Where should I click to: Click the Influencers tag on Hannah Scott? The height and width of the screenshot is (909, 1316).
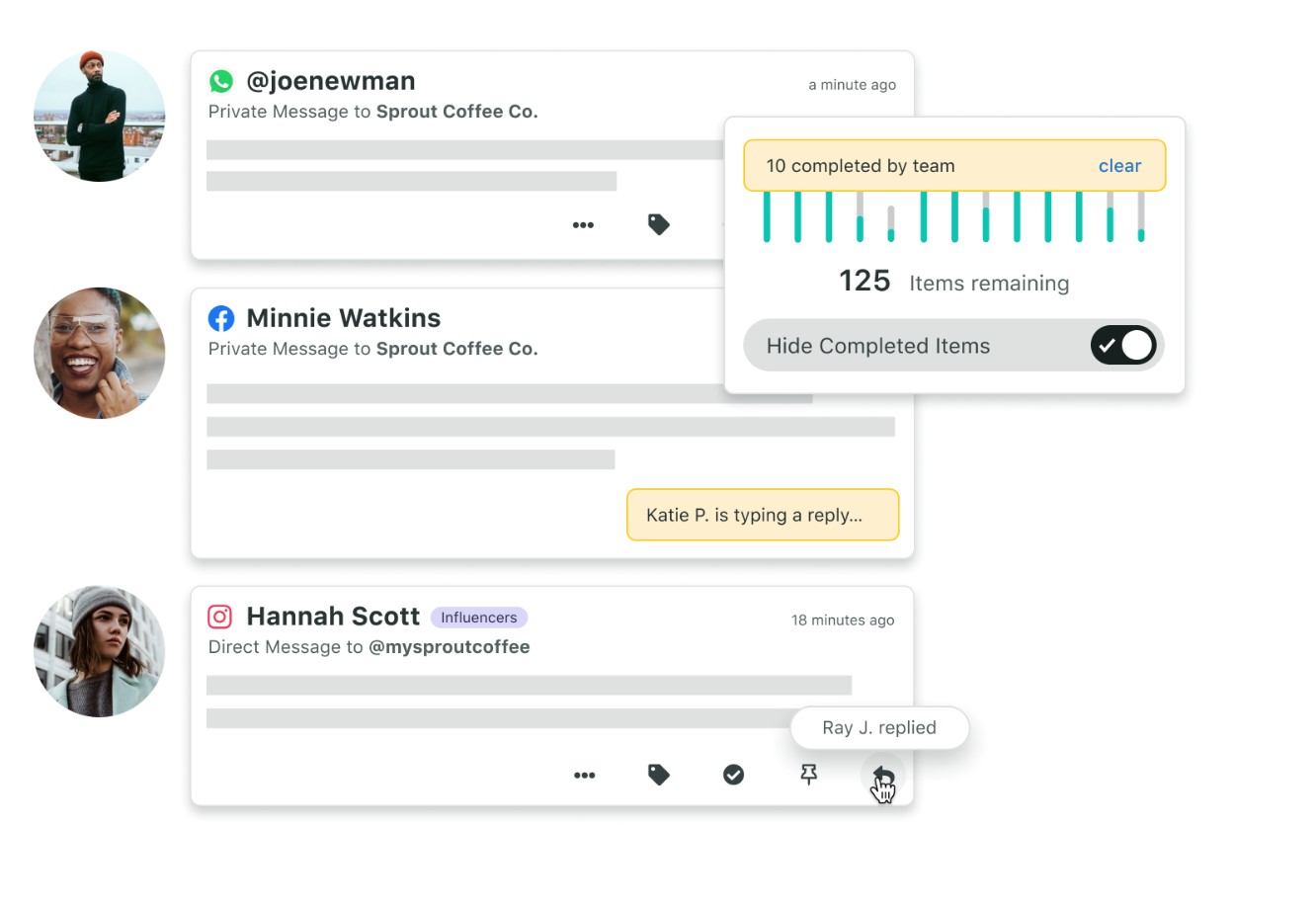479,618
